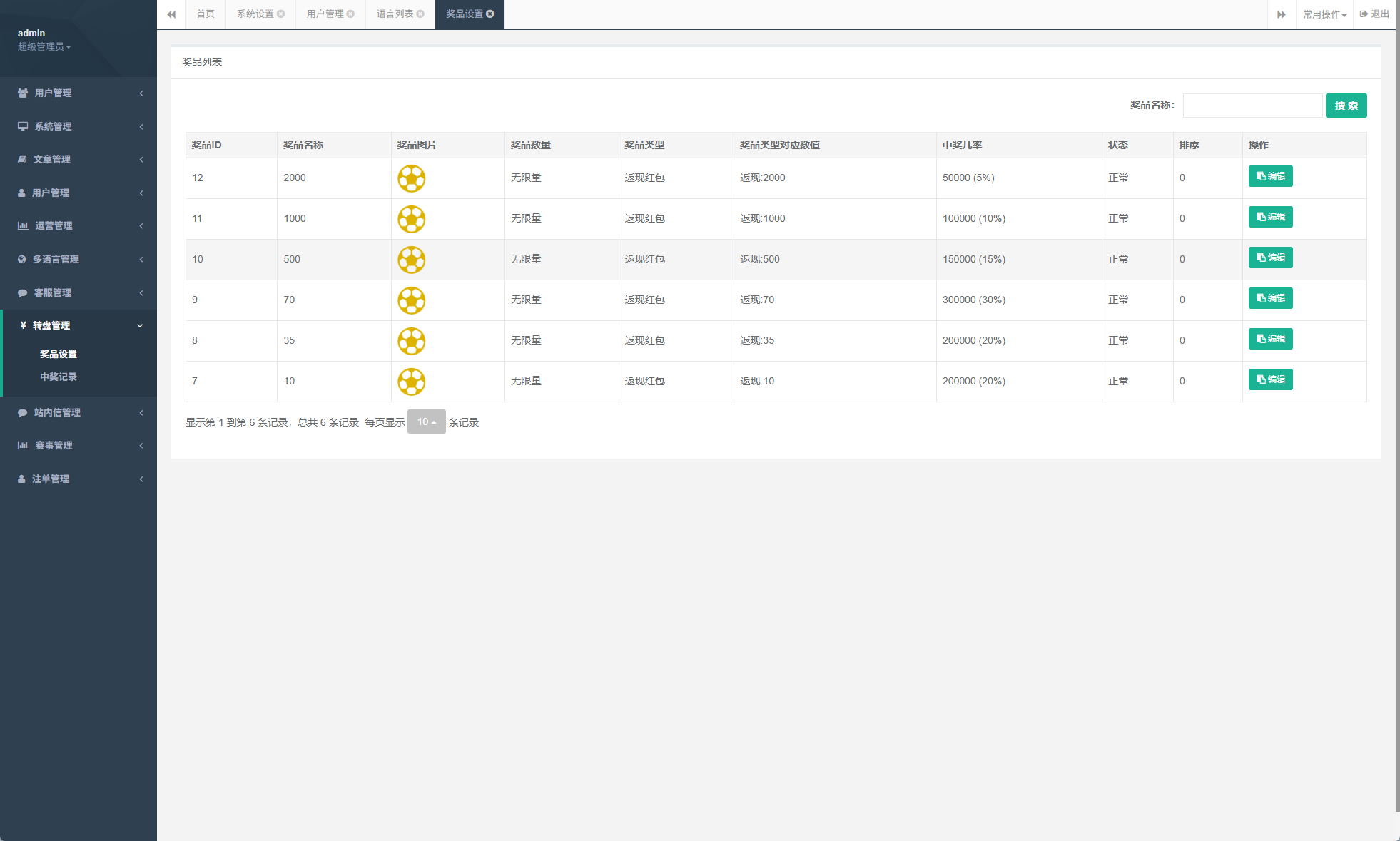The width and height of the screenshot is (1400, 841).
Task: Click the tabs scroll-right double arrow icon
Action: coord(1282,14)
